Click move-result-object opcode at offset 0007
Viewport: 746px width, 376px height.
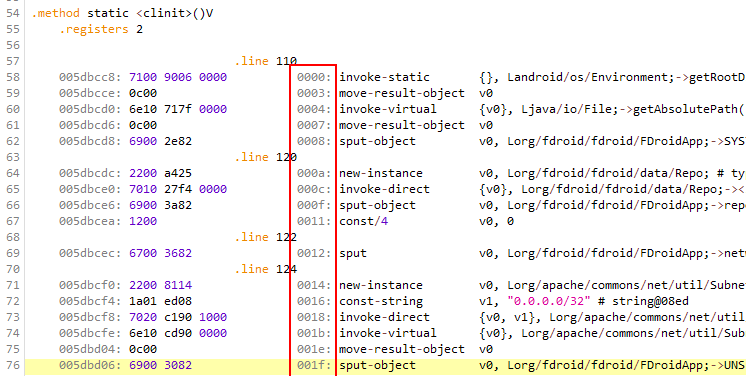click(x=402, y=125)
